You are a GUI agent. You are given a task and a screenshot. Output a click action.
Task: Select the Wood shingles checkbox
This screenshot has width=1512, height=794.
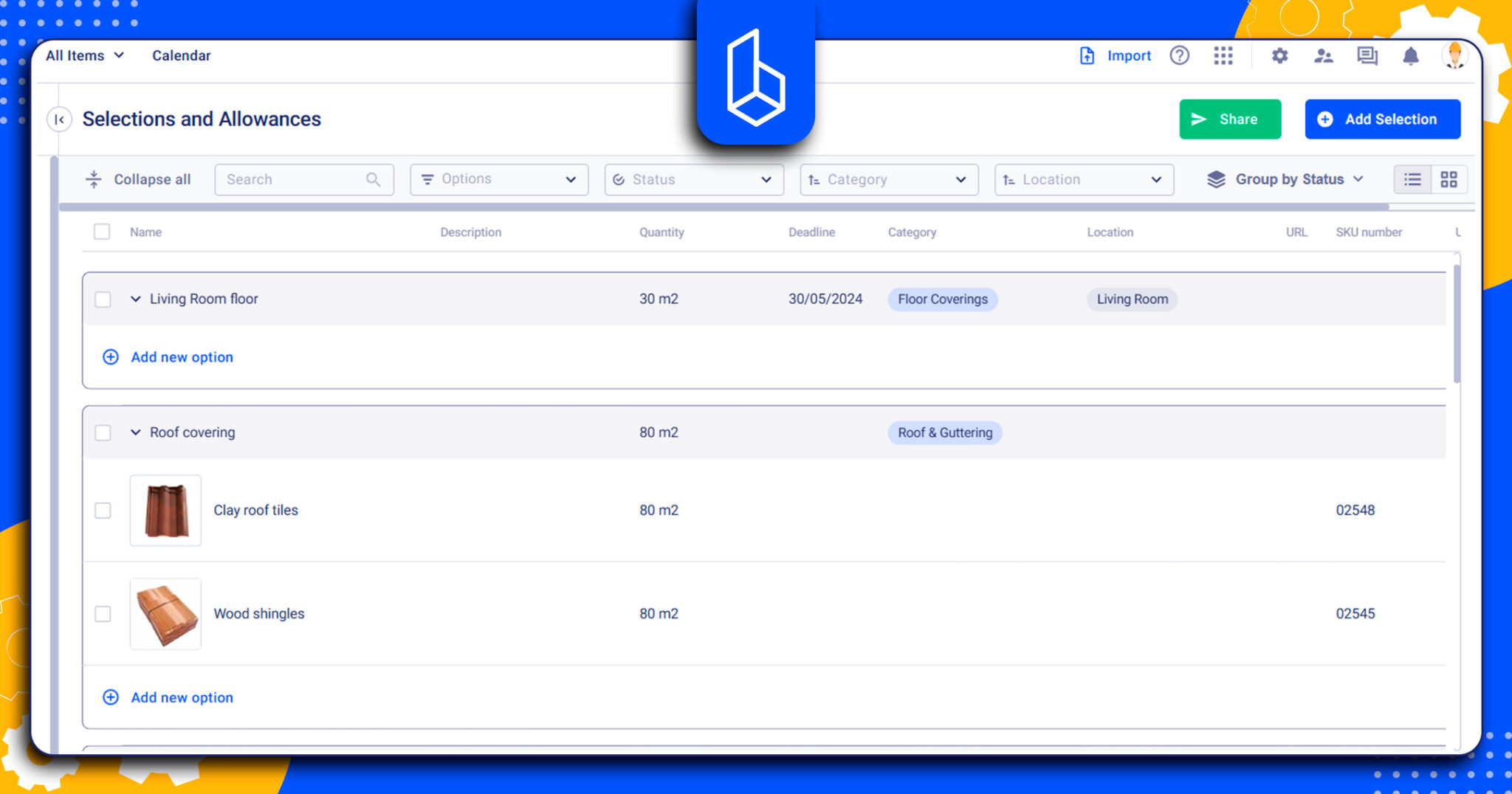click(x=103, y=614)
